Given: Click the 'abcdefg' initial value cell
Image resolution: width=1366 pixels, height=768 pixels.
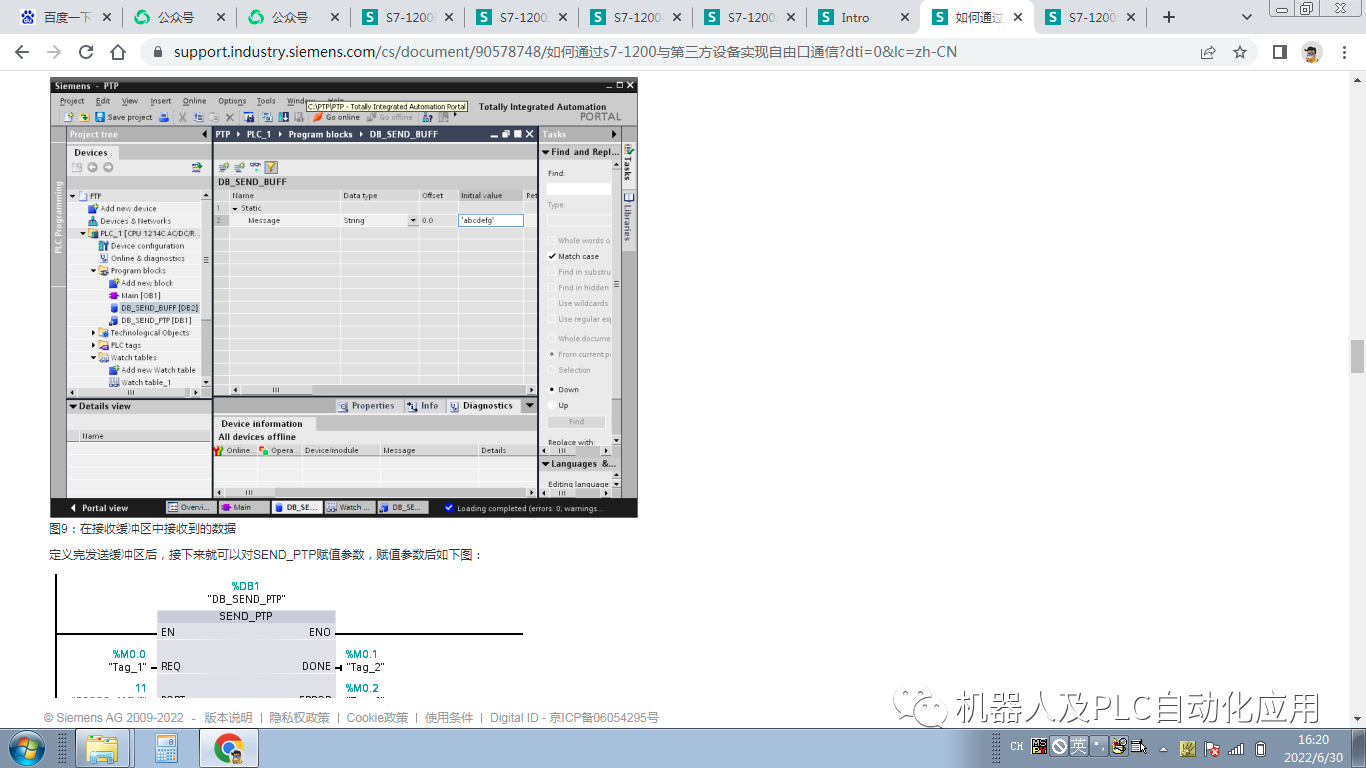Looking at the screenshot, I should [491, 220].
